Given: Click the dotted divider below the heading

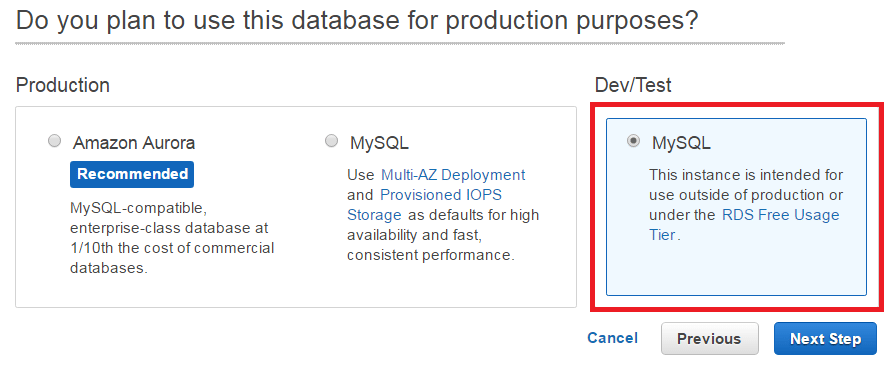Looking at the screenshot, I should coord(400,43).
